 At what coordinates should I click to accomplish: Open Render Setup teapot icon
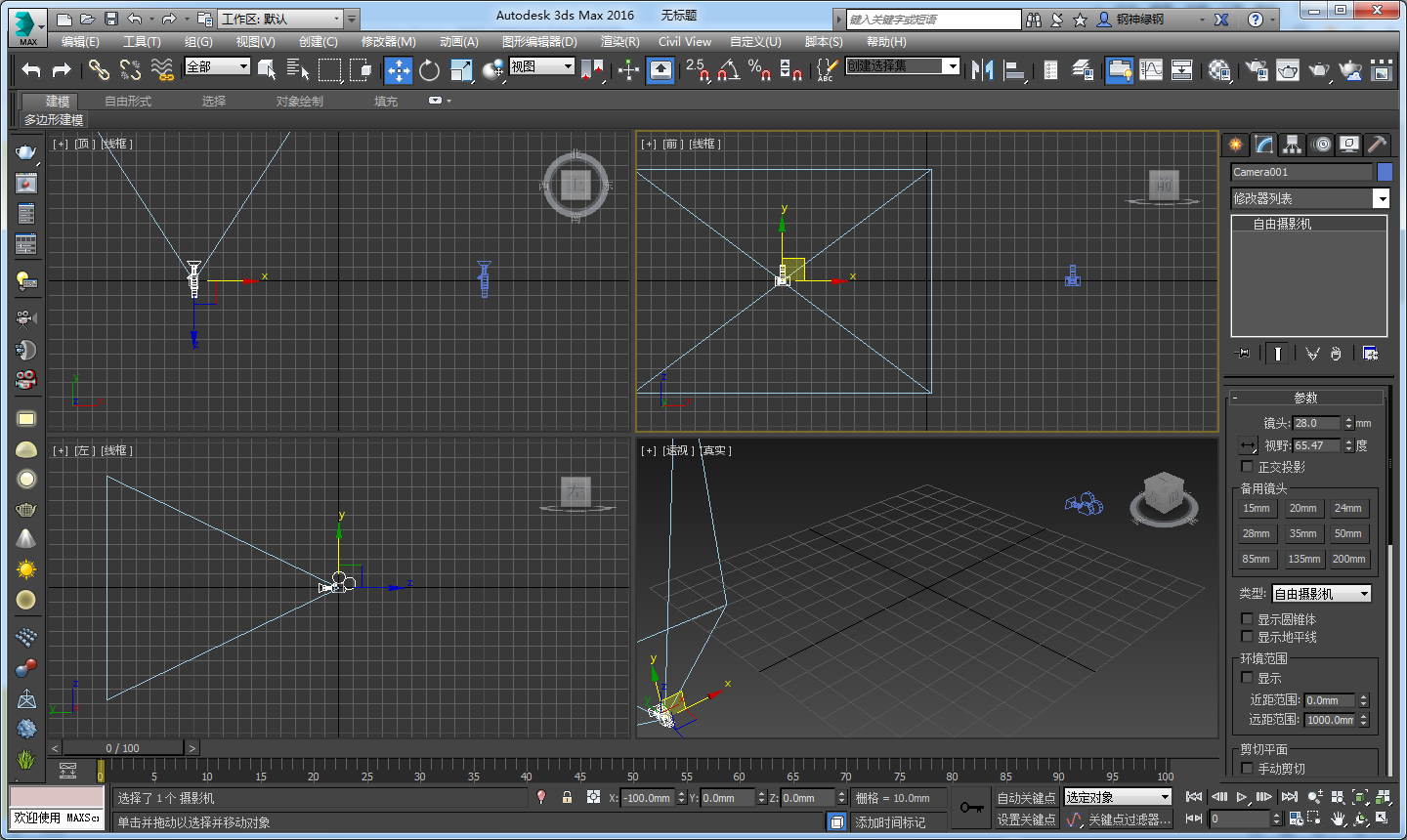(x=1257, y=69)
